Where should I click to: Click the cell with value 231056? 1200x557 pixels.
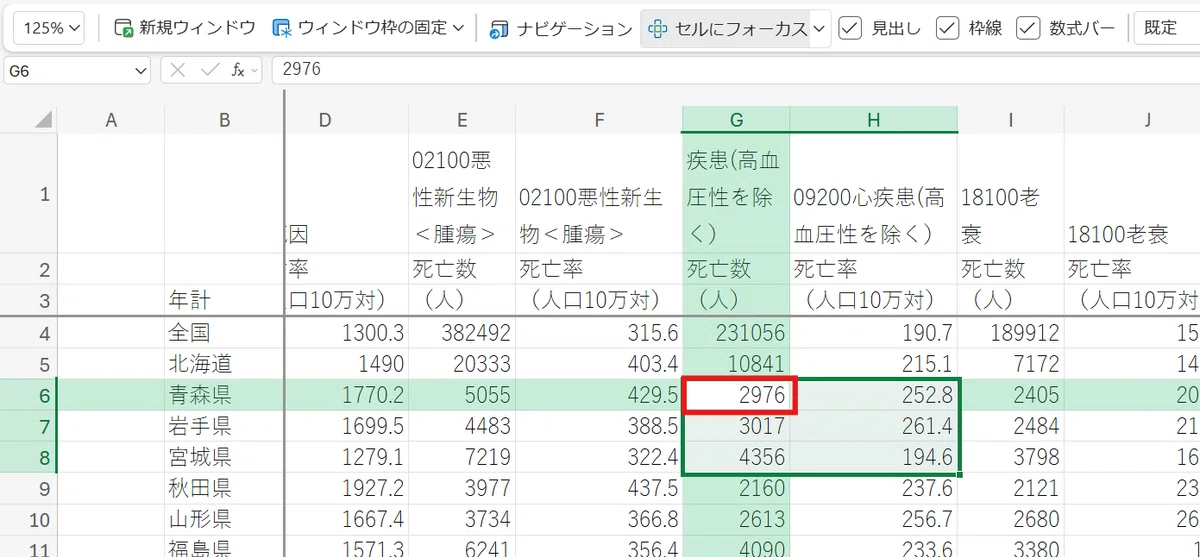pos(736,333)
